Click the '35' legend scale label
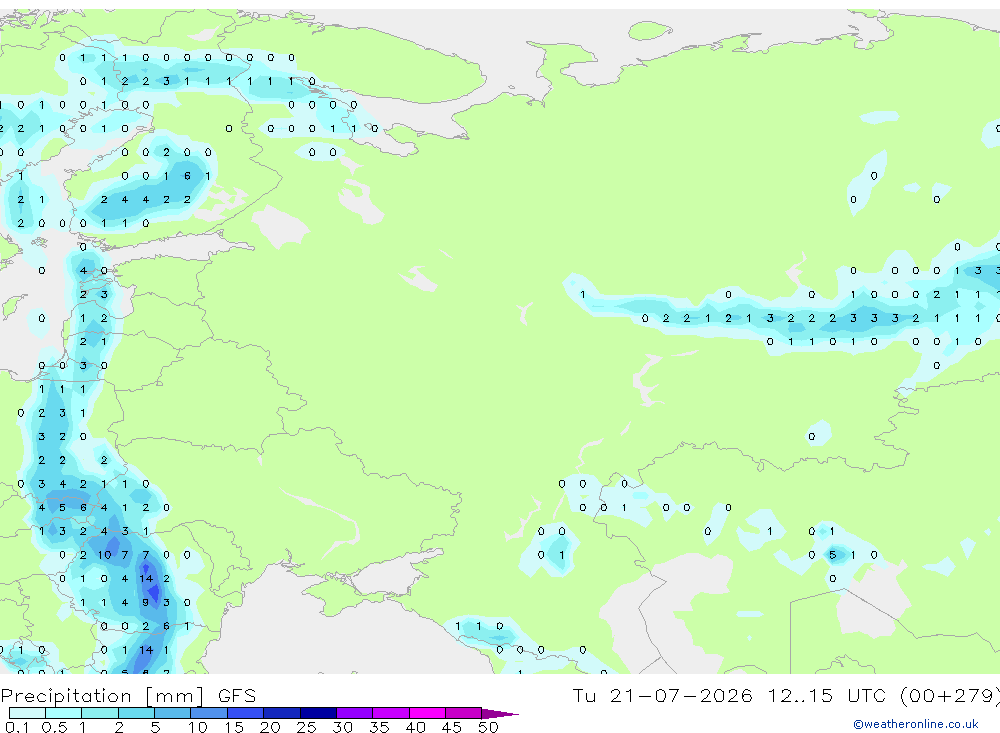The width and height of the screenshot is (1000, 733). 379,727
